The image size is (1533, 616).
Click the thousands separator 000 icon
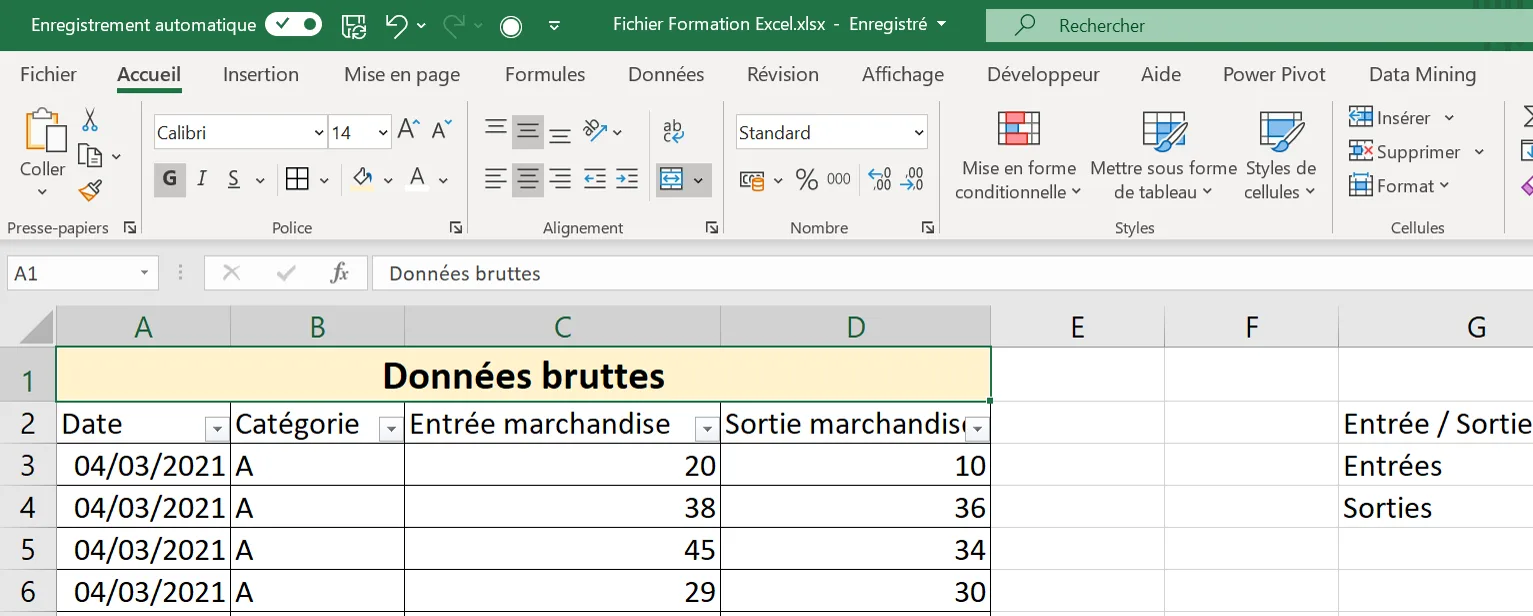coord(839,179)
